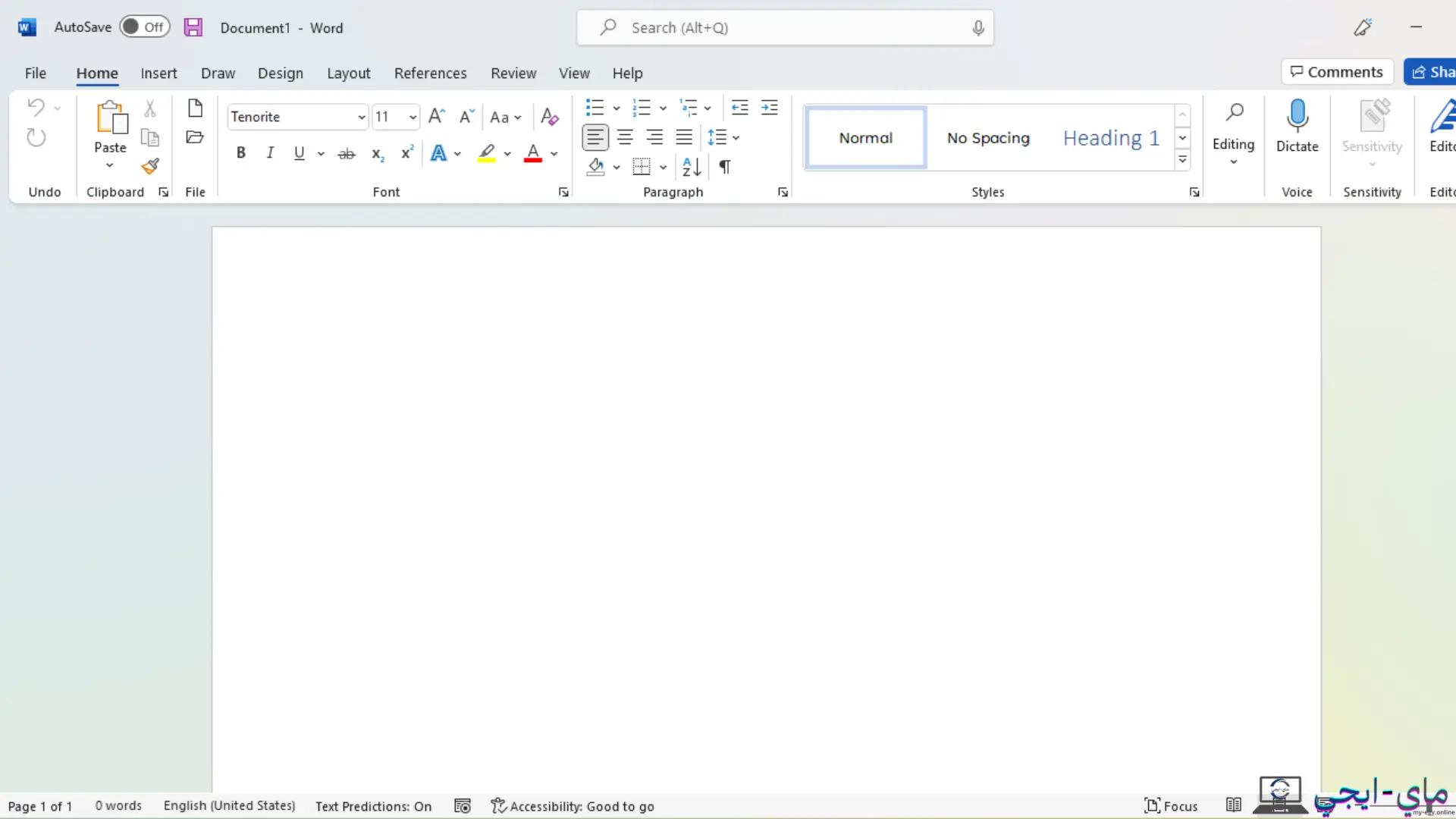
Task: Apply the No Spacing style
Action: click(x=988, y=138)
